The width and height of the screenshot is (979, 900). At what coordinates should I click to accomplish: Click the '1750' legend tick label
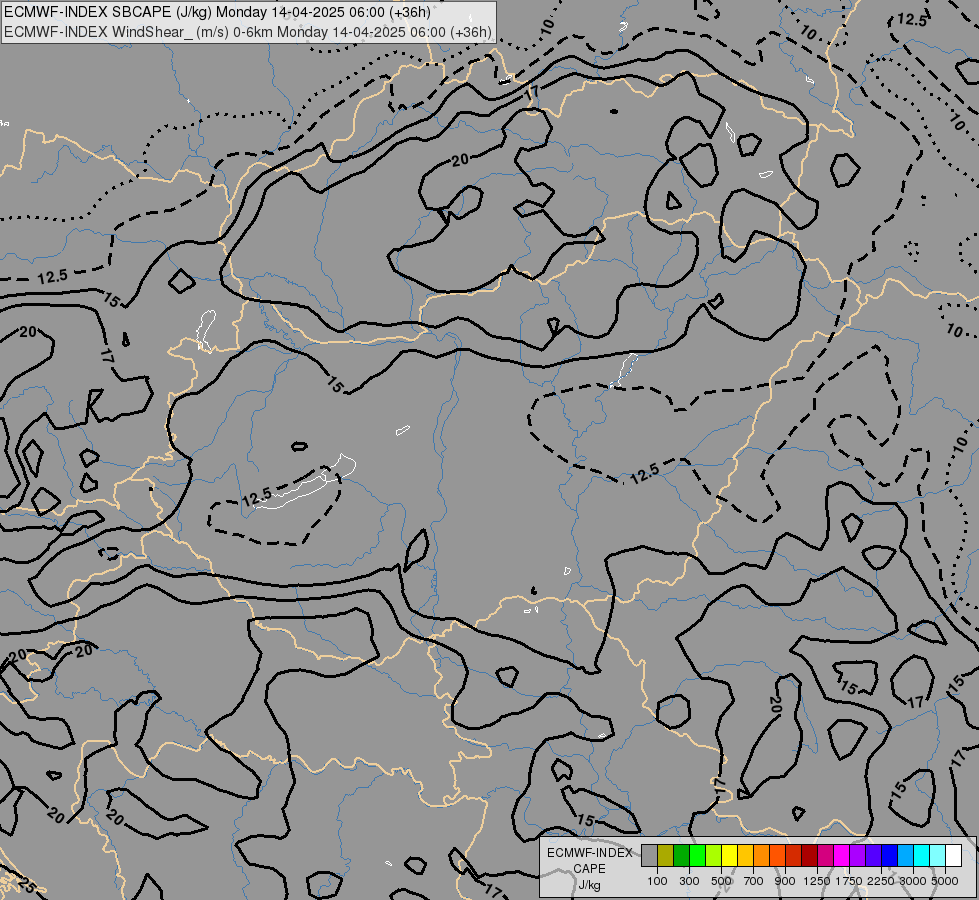click(x=849, y=881)
